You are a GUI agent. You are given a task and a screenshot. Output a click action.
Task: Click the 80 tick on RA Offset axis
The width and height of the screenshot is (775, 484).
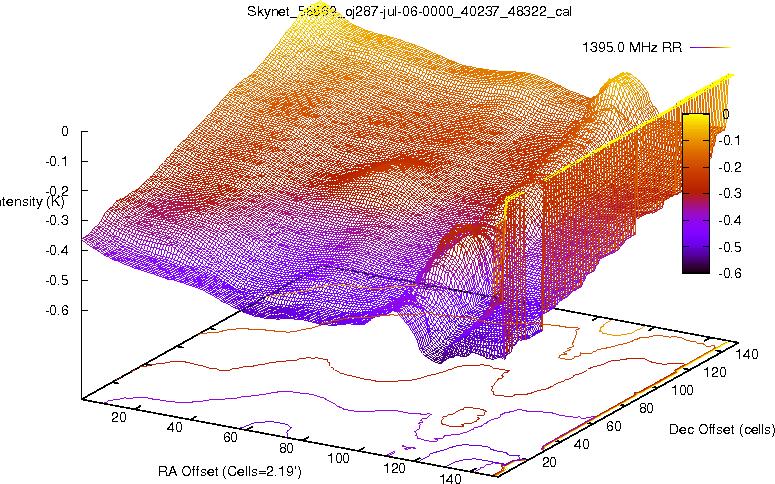coord(286,448)
